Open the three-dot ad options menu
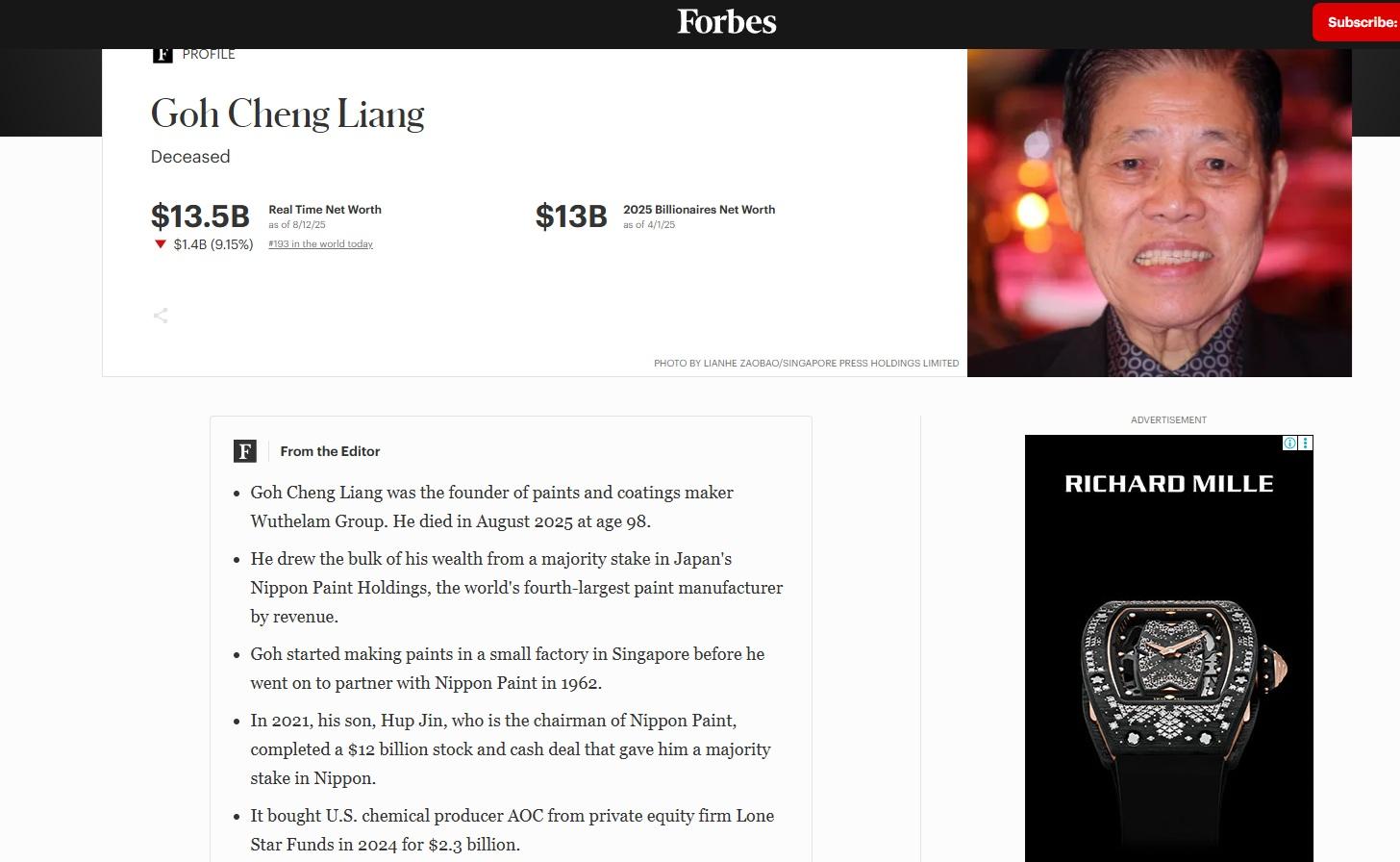 pos(1306,443)
